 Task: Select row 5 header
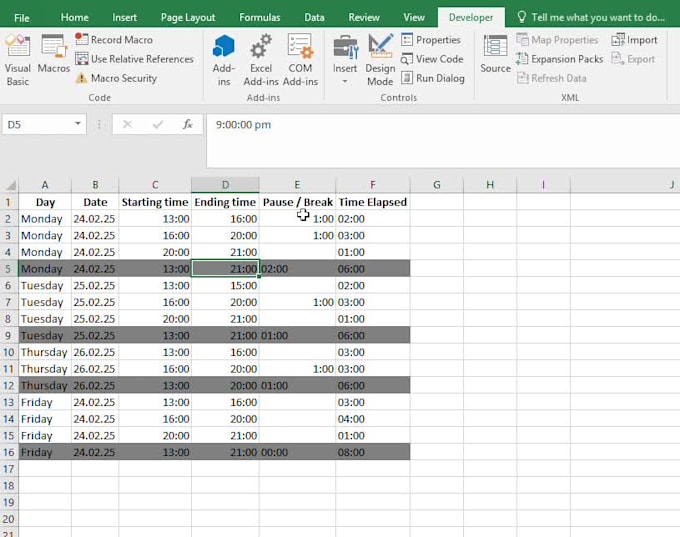click(9, 269)
